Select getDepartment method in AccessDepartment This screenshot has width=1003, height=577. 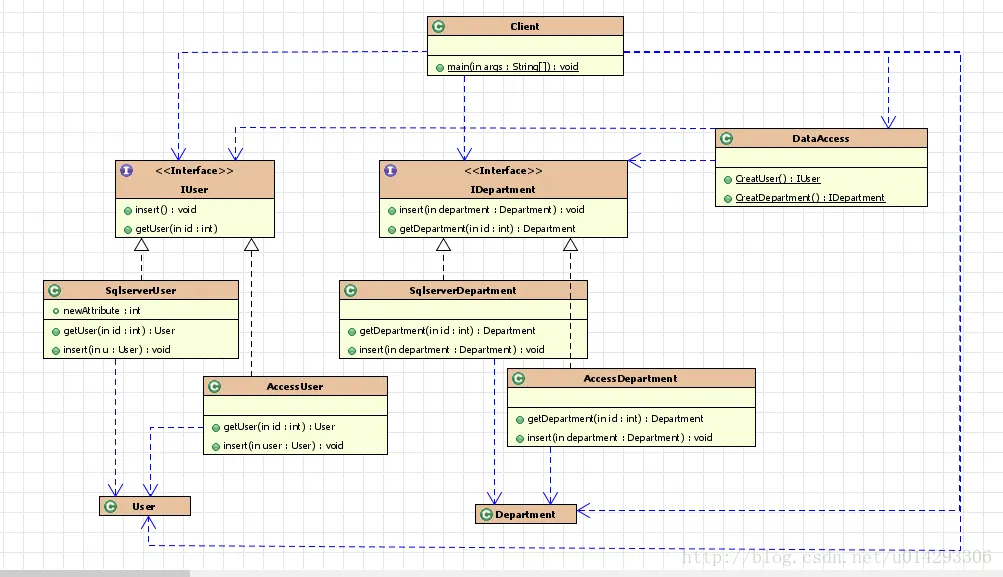tap(615, 418)
